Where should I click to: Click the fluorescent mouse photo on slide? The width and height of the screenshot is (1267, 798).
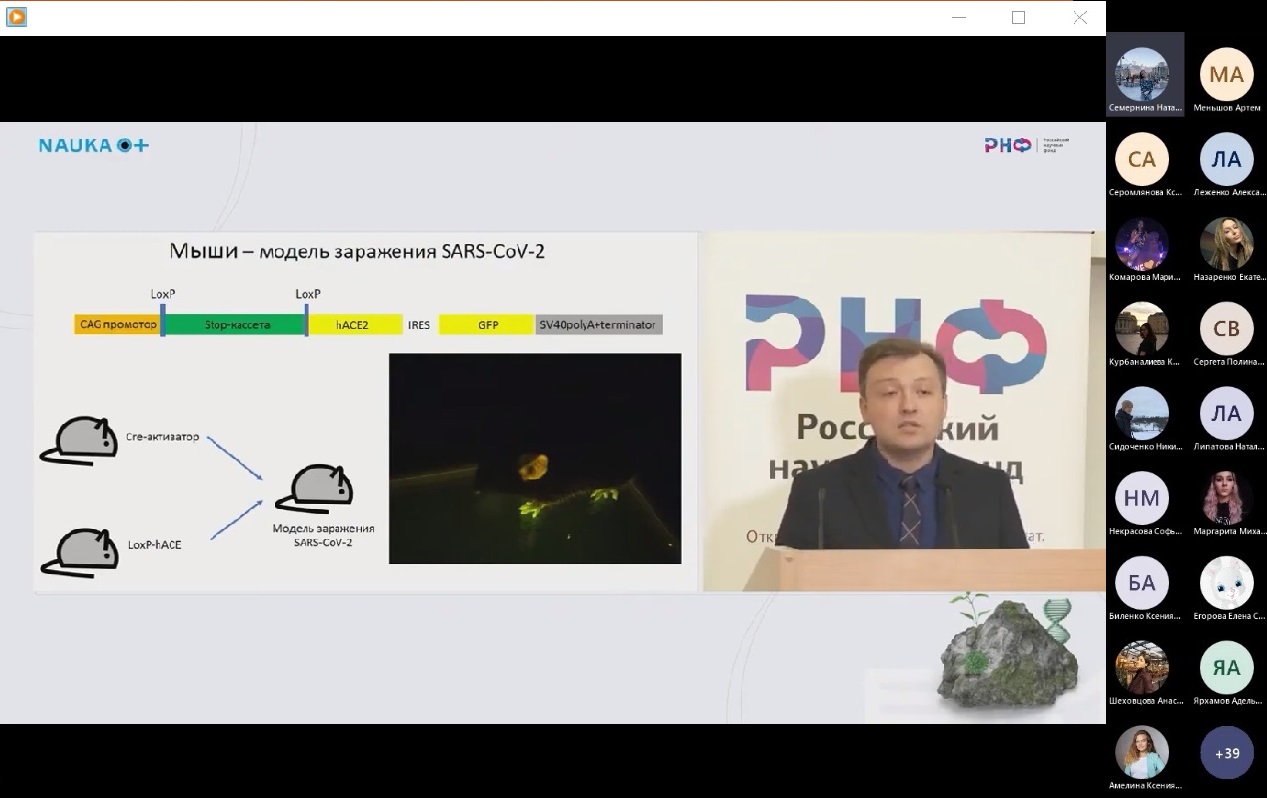(x=535, y=458)
